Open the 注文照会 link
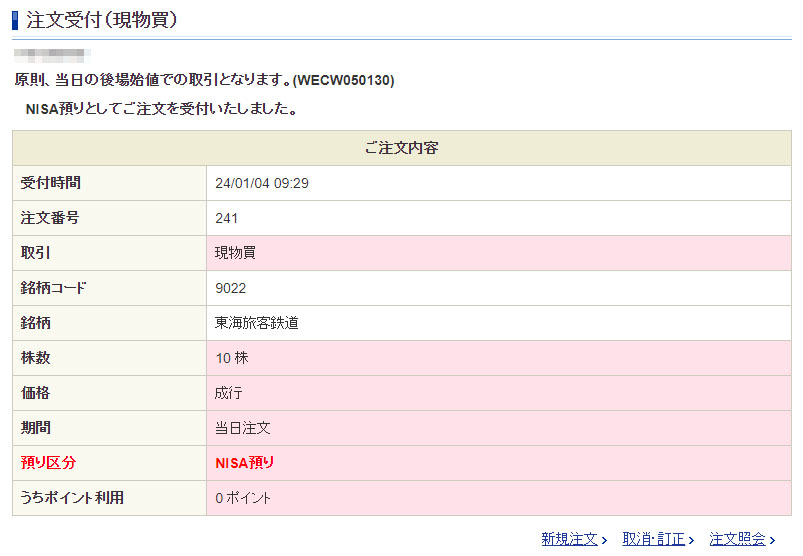This screenshot has height=556, width=803. tap(736, 539)
